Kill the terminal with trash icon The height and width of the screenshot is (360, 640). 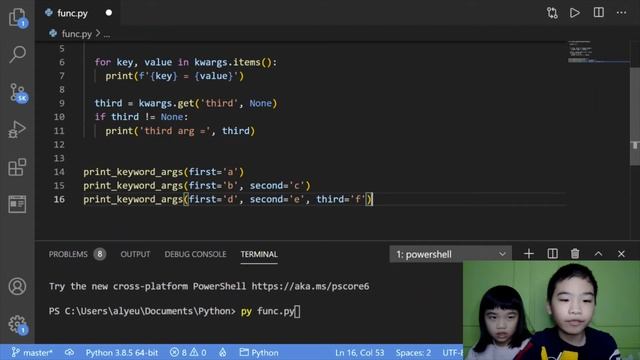click(575, 254)
